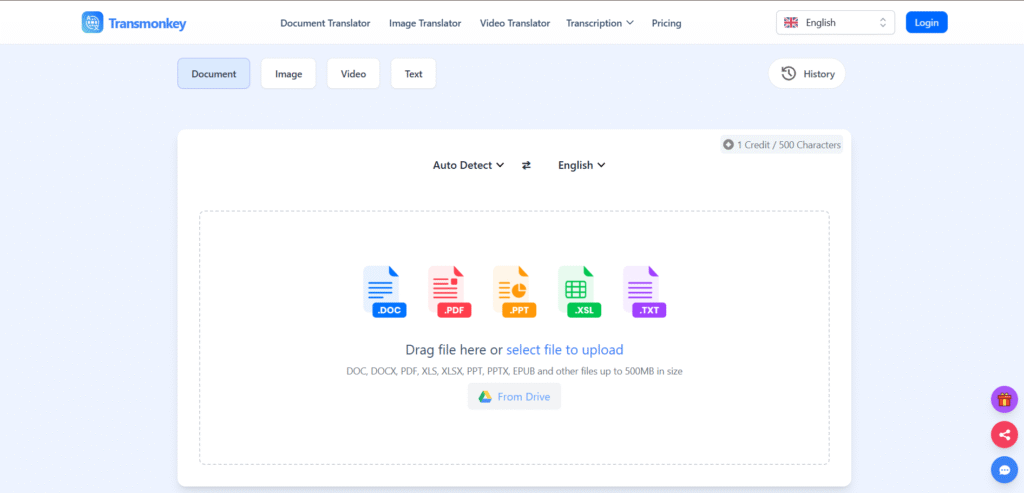The image size is (1024, 493).
Task: Select the Document tab
Action: [214, 74]
